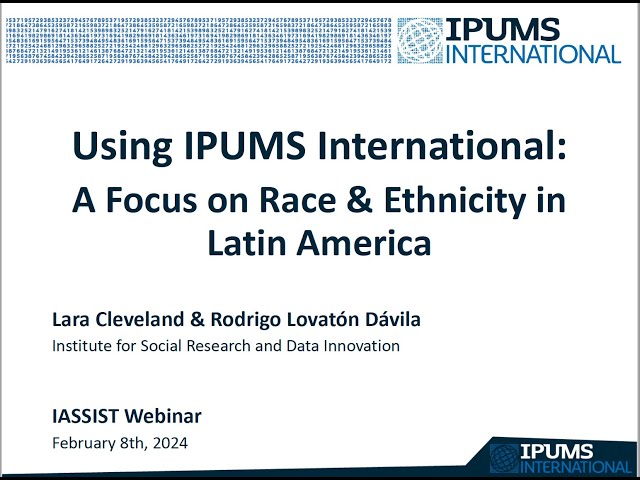Click 'Institute for Social Research and Data Innovation'
Image resolution: width=640 pixels, height=480 pixels.
click(226, 346)
